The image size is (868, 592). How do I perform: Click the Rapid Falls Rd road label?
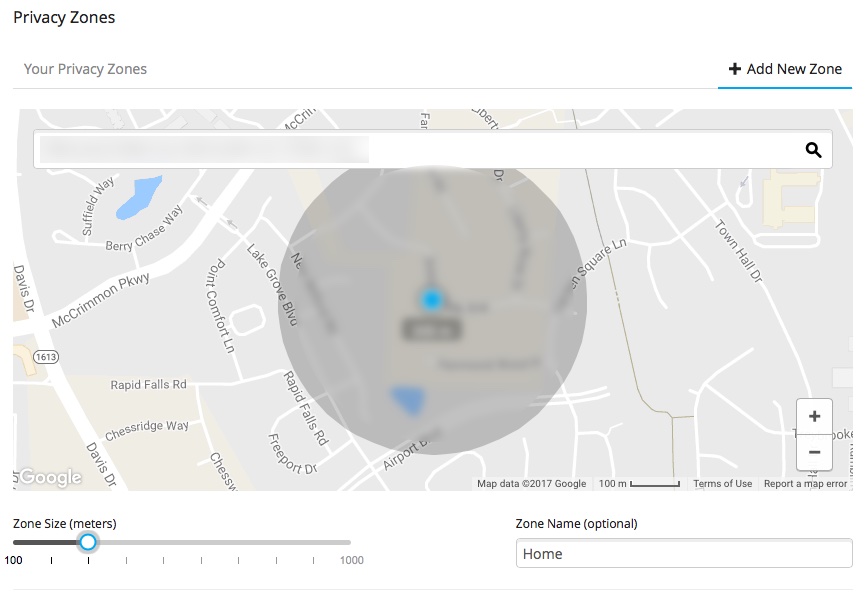pos(149,385)
